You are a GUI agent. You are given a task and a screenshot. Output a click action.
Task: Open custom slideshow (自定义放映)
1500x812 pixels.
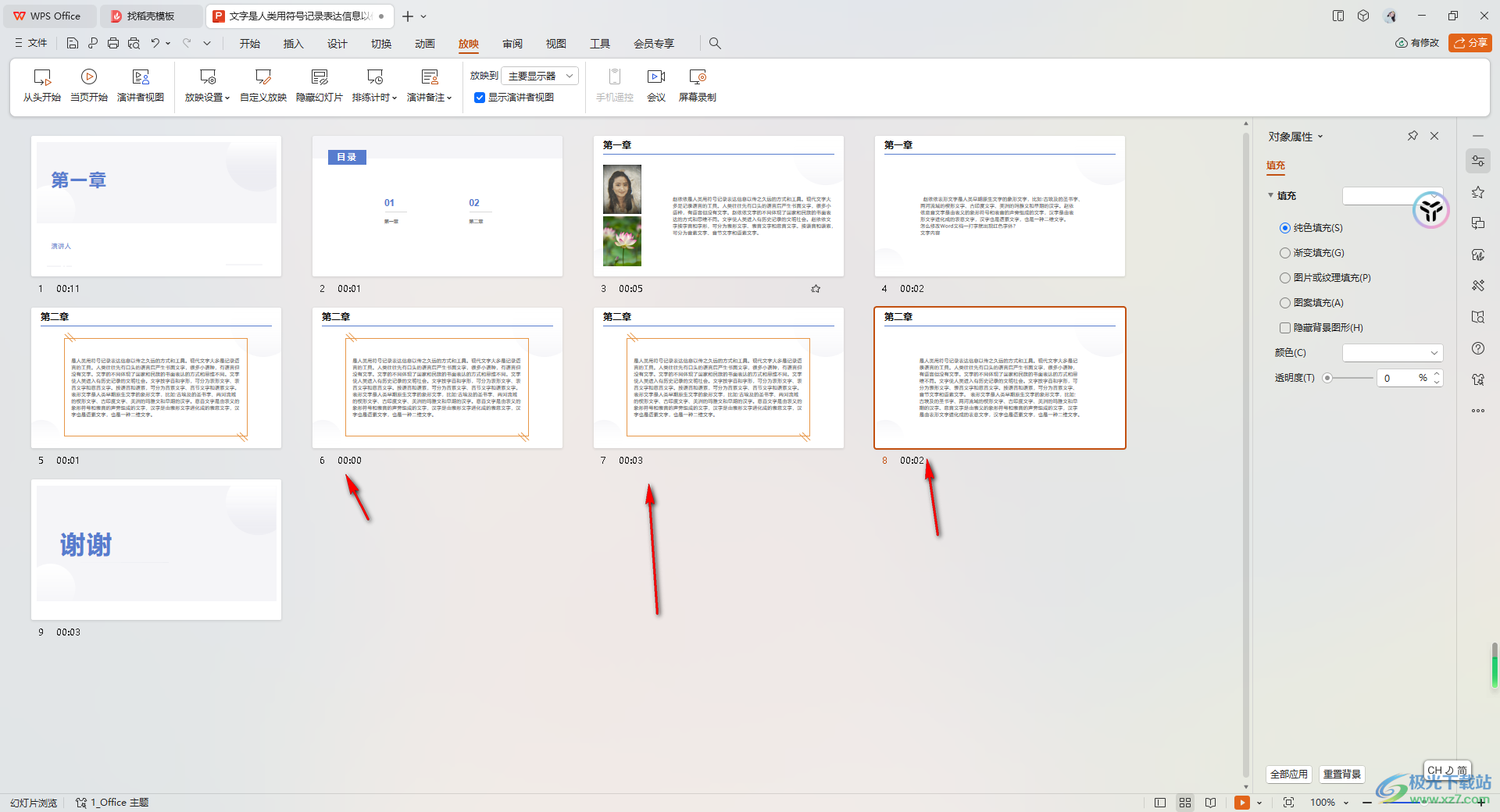(x=263, y=85)
